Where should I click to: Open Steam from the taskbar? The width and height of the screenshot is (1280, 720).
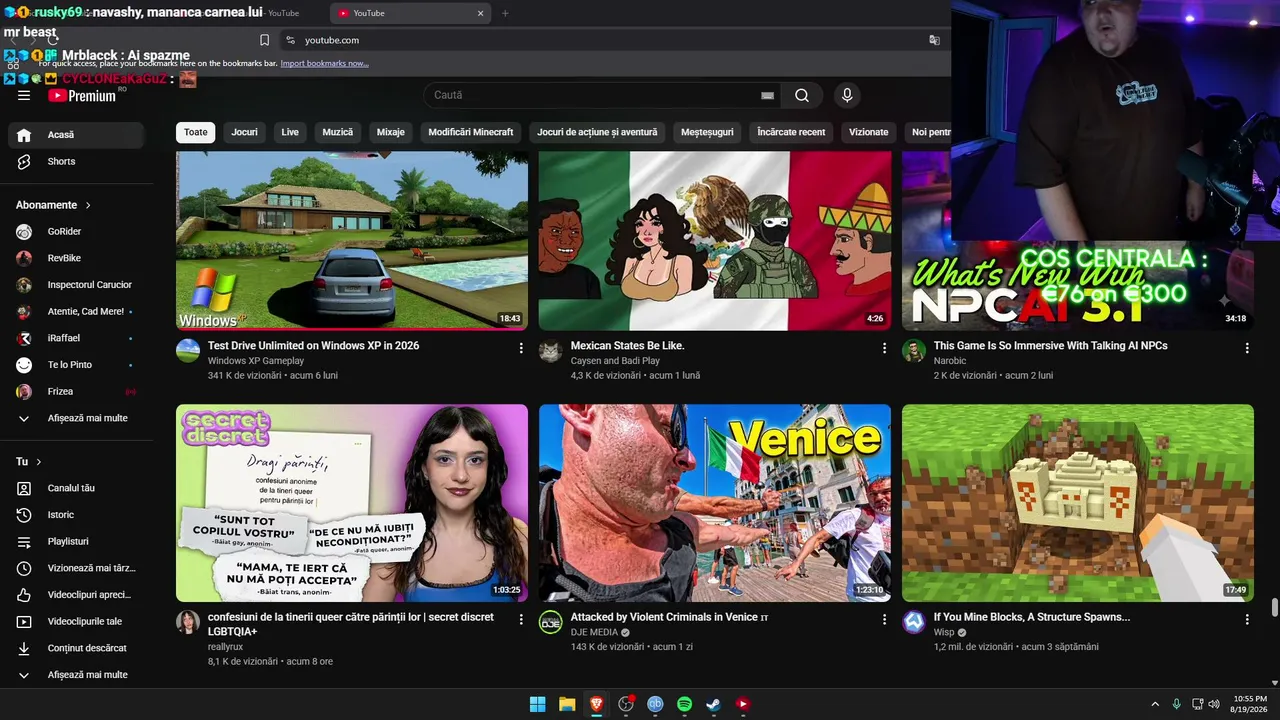[x=713, y=704]
